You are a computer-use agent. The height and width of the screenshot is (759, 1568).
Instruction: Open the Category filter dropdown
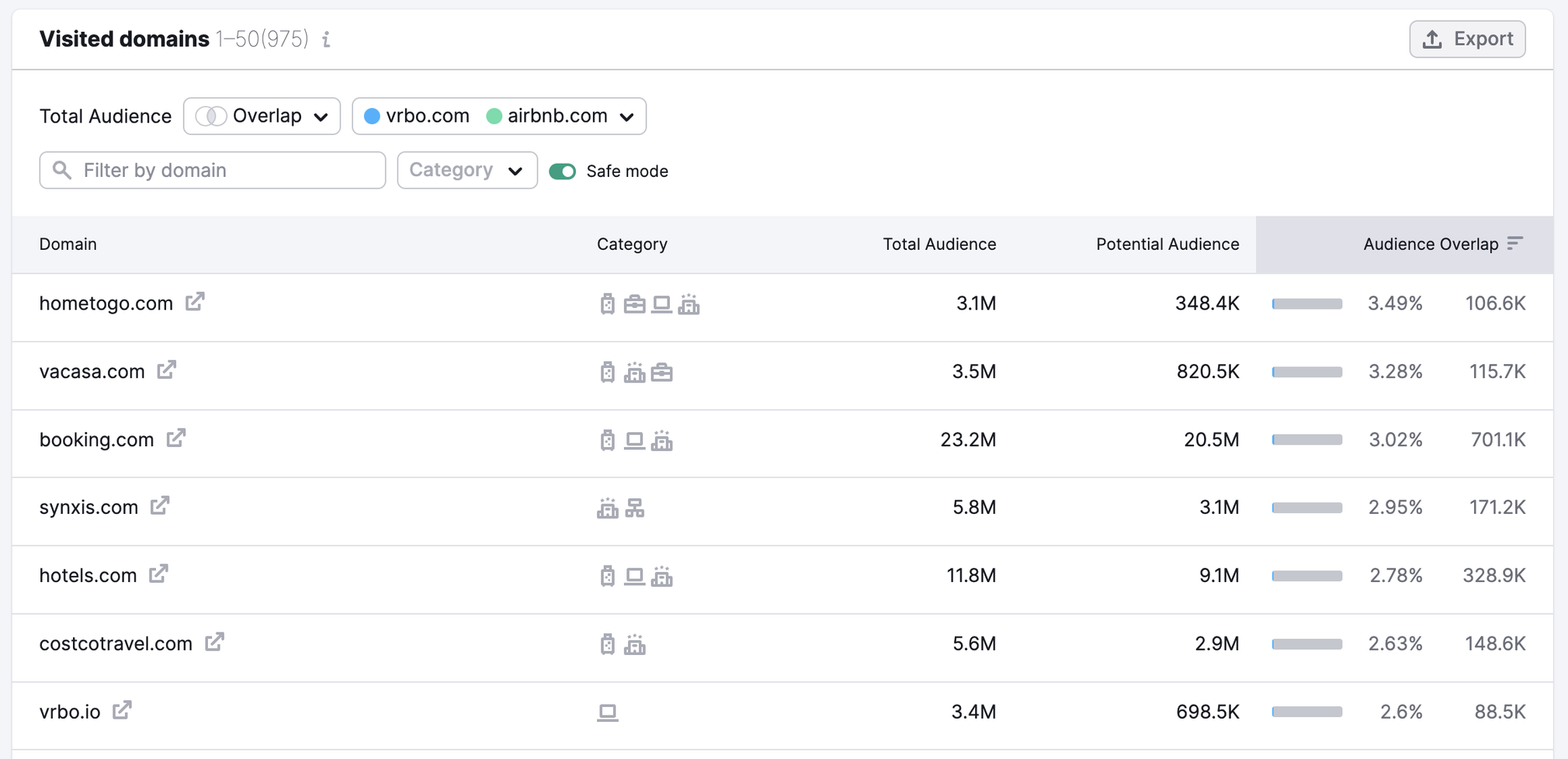click(x=467, y=170)
